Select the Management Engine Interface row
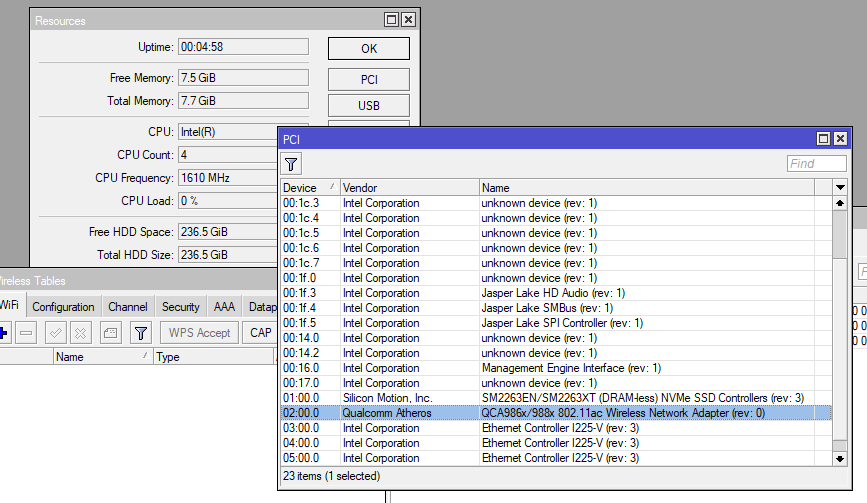 point(556,368)
